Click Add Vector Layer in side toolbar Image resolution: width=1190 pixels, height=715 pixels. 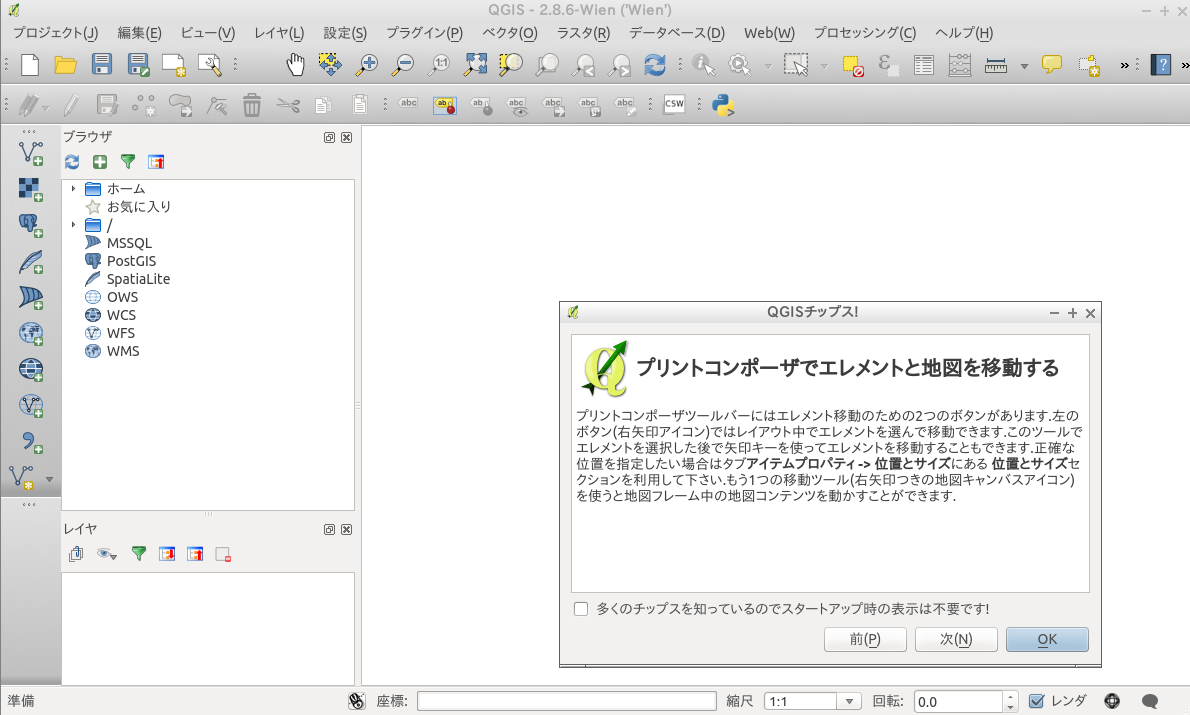(x=30, y=153)
